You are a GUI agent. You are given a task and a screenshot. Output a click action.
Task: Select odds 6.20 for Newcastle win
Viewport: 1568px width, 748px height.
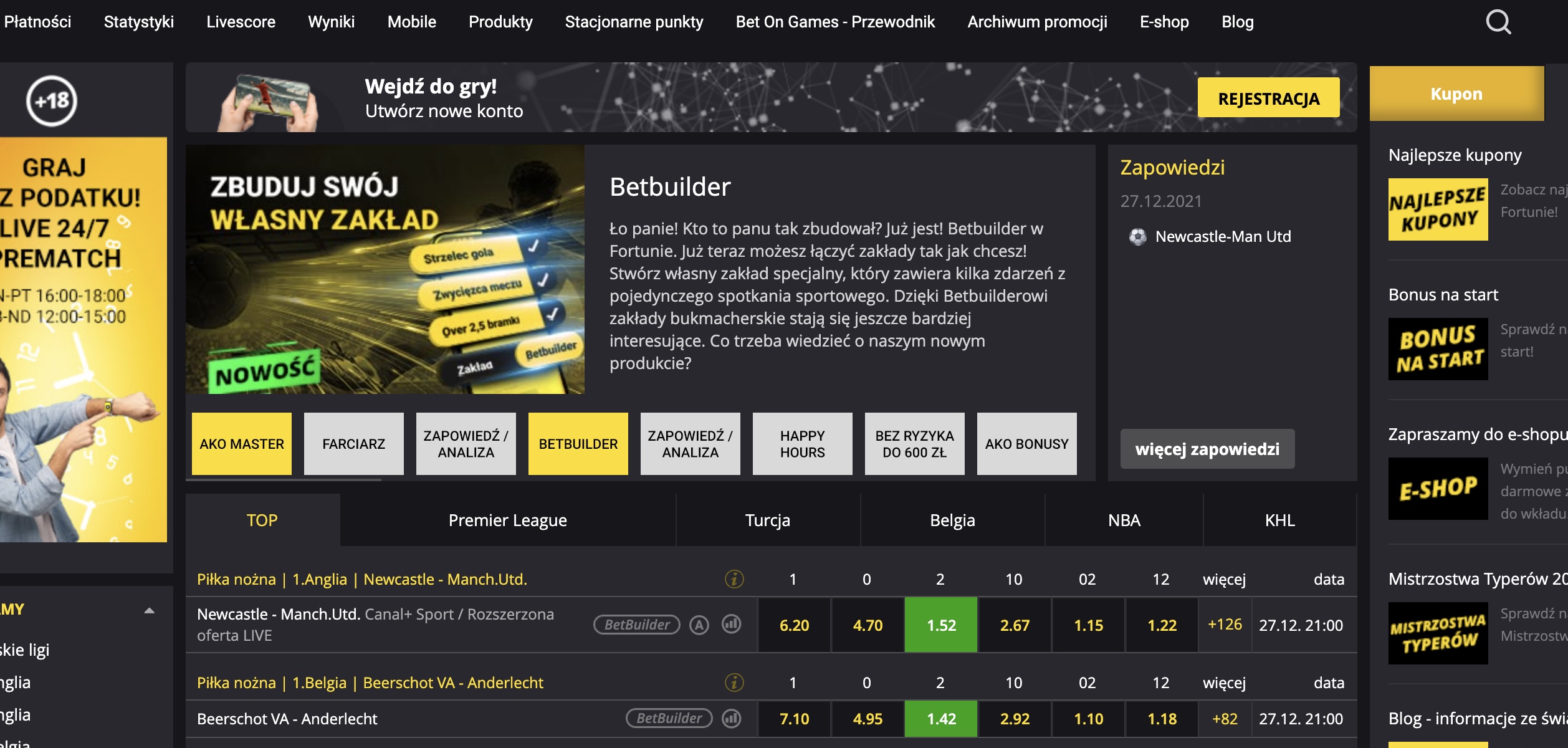(794, 625)
